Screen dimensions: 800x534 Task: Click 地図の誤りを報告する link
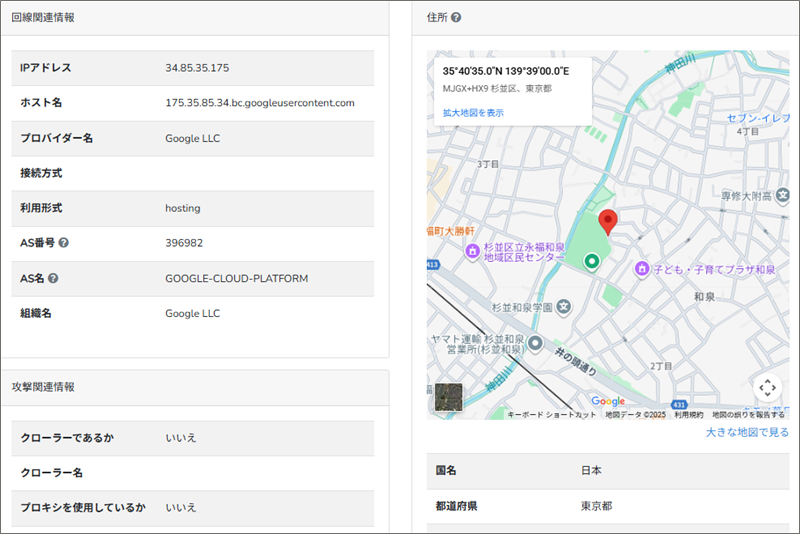(748, 414)
